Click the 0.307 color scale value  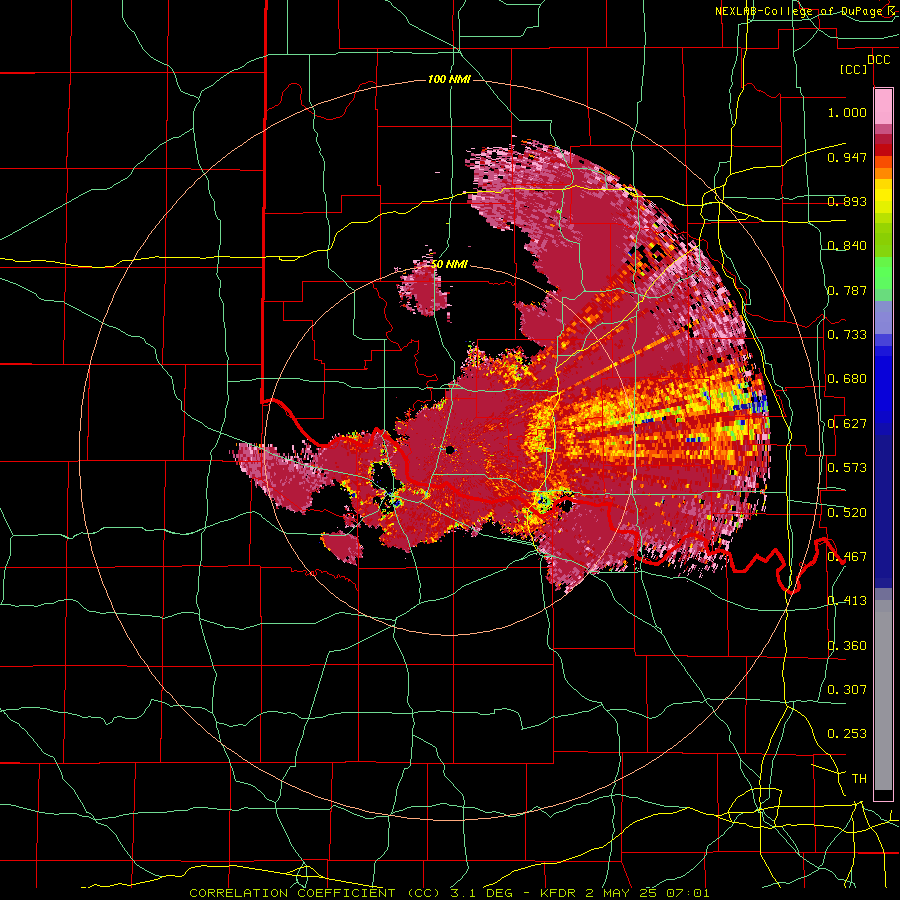(847, 690)
